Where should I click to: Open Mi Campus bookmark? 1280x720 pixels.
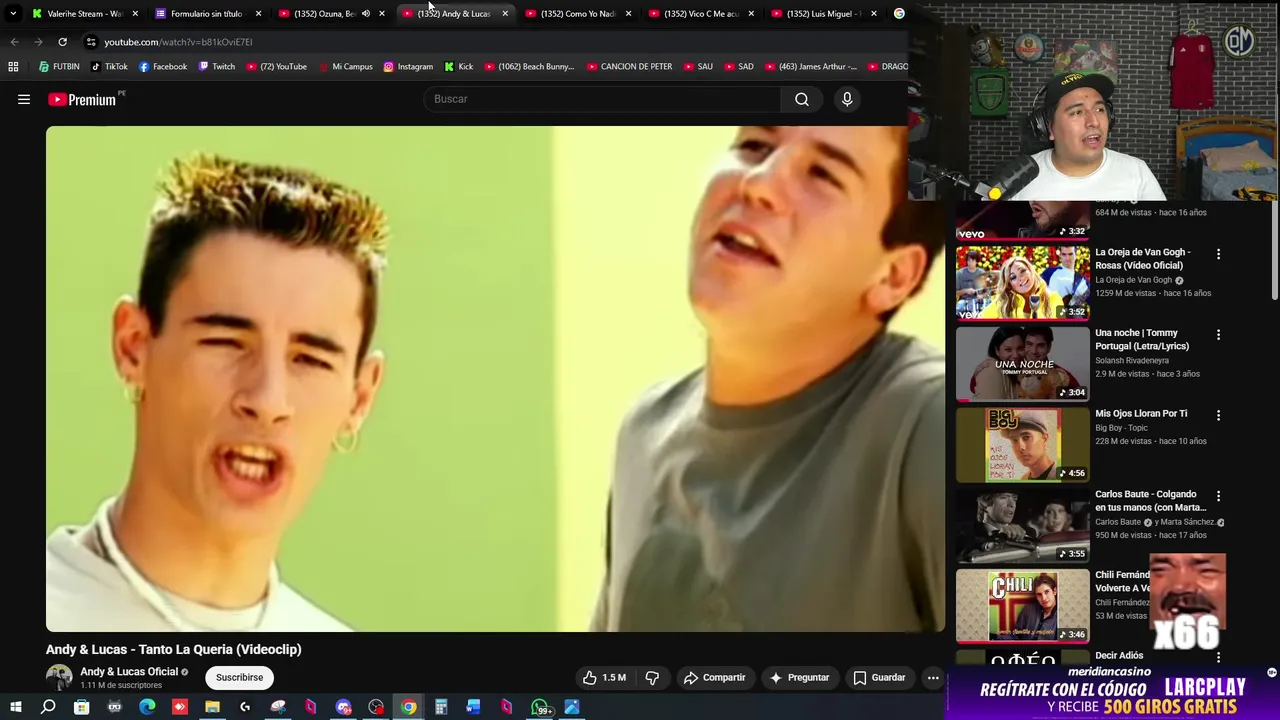(x=345, y=67)
